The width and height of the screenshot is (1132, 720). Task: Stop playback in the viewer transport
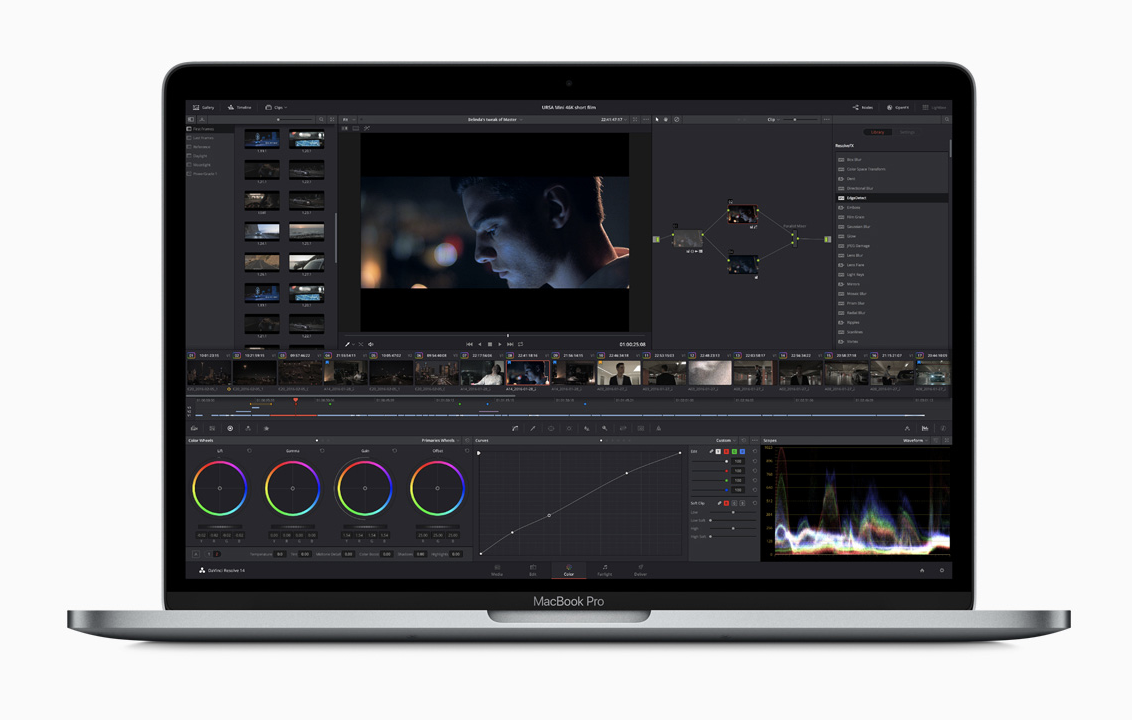coord(489,344)
